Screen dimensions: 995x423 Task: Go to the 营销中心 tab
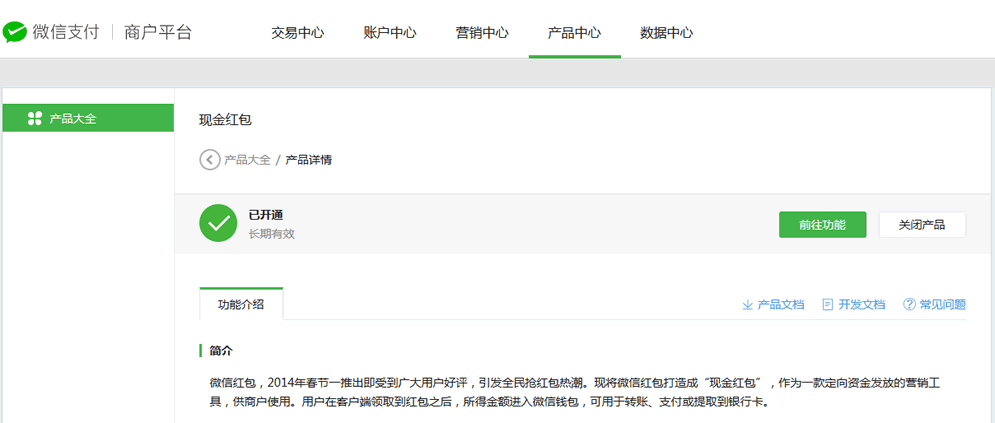tap(482, 32)
